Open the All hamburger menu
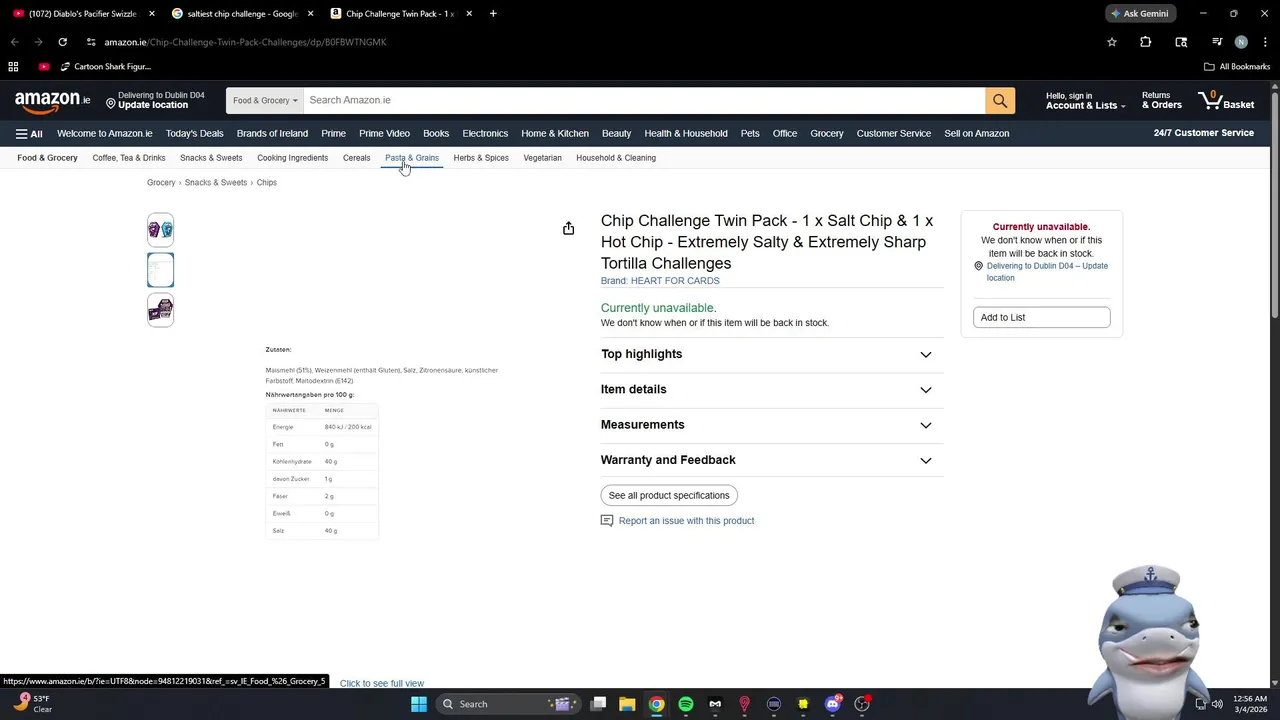 (x=29, y=133)
